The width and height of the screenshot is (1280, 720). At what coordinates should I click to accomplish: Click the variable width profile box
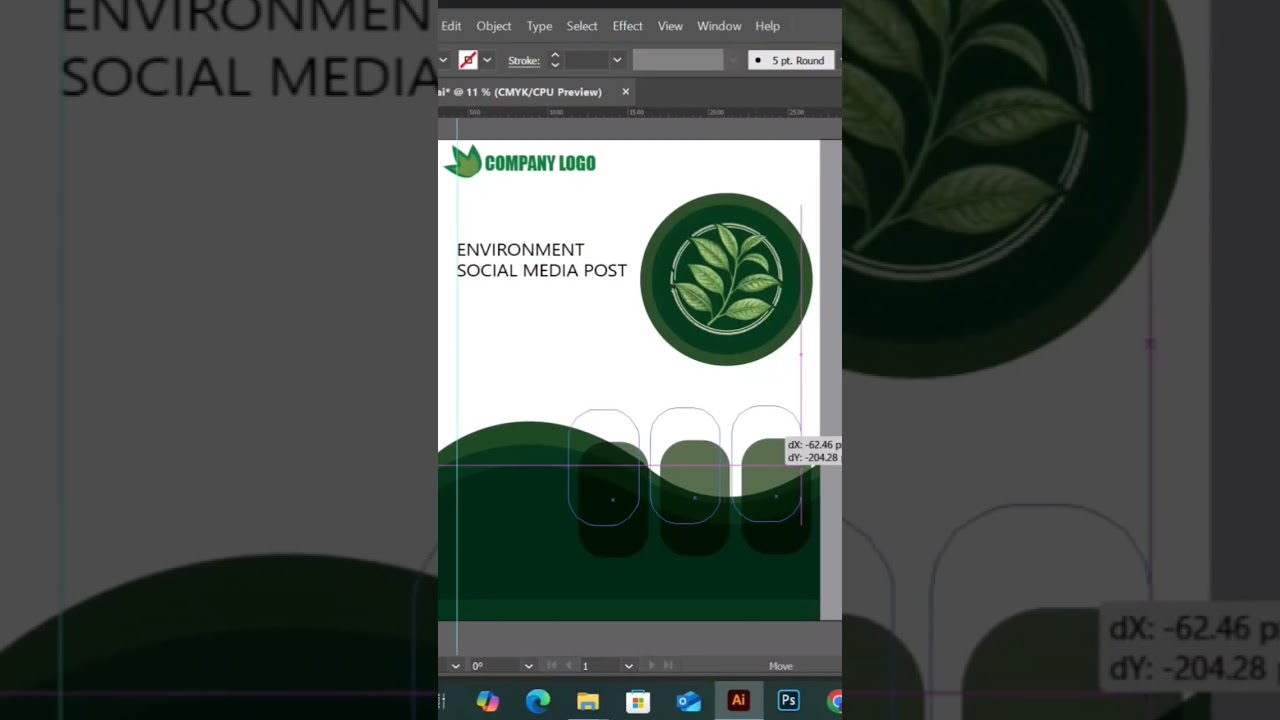677,60
